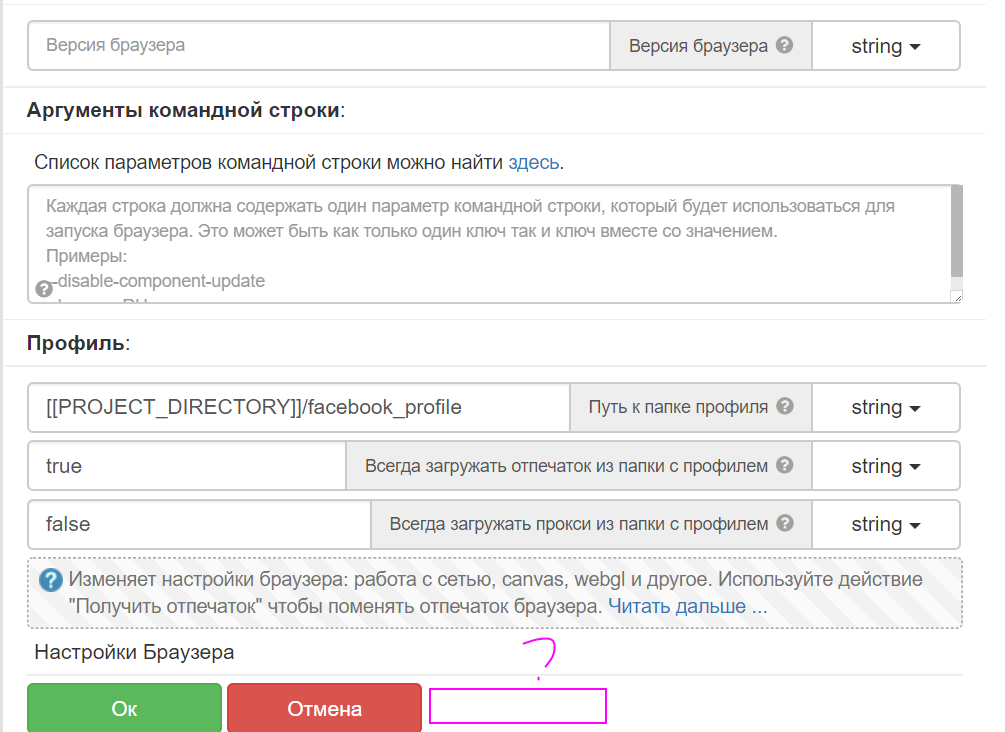This screenshot has width=1005, height=732.
Task: Click the red Отмена button
Action: [324, 708]
